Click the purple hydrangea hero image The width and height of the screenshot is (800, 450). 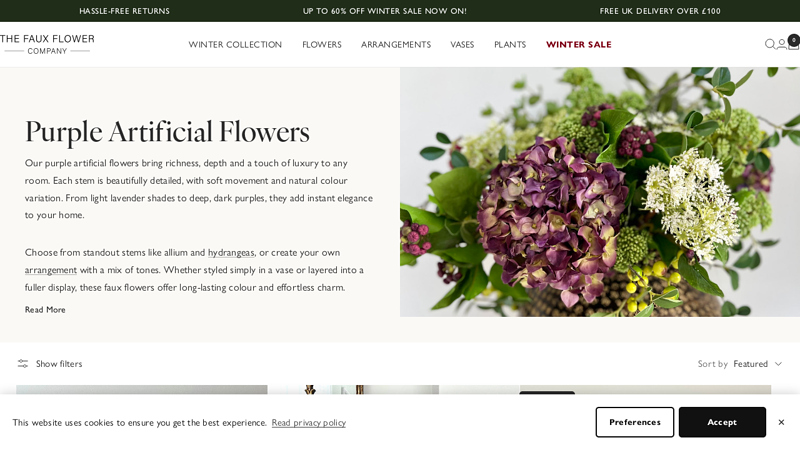click(x=600, y=192)
